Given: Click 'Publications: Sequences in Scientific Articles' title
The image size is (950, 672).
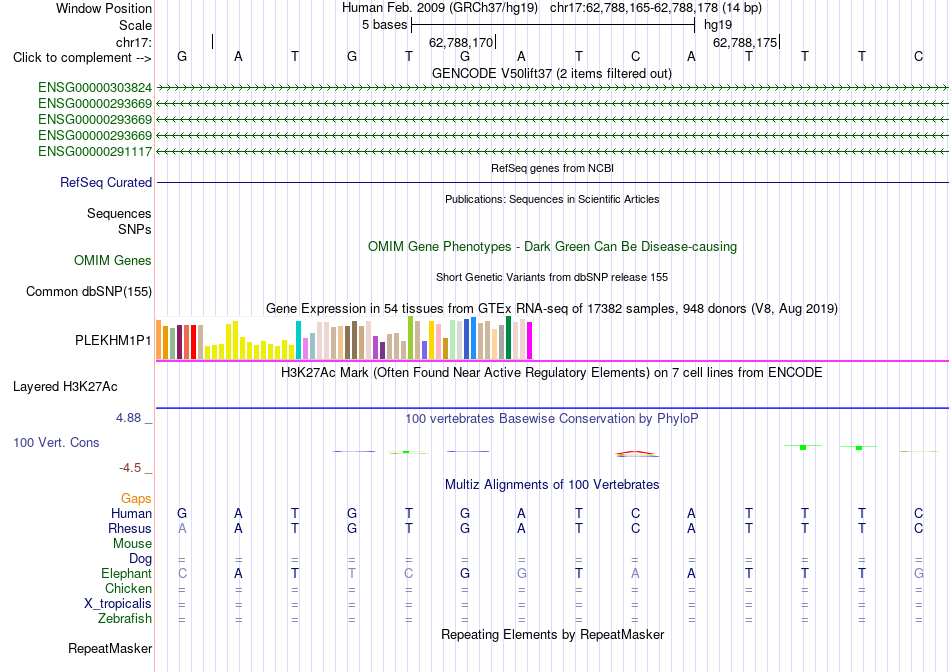Looking at the screenshot, I should point(552,199).
